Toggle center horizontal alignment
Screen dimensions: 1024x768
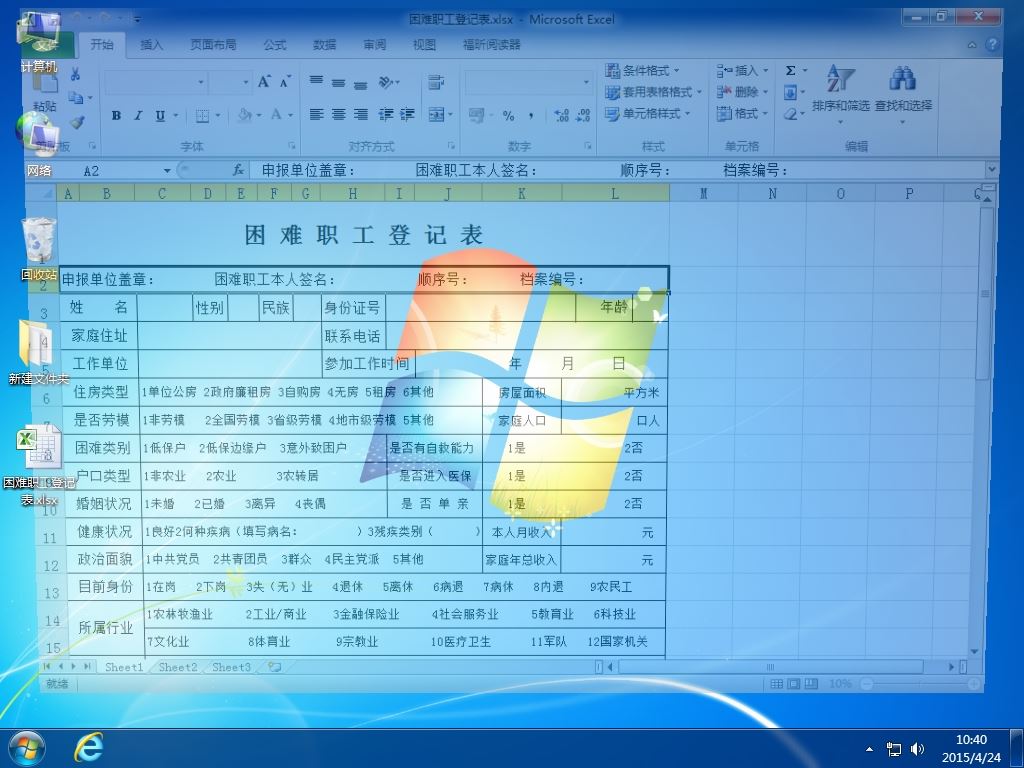pos(338,115)
